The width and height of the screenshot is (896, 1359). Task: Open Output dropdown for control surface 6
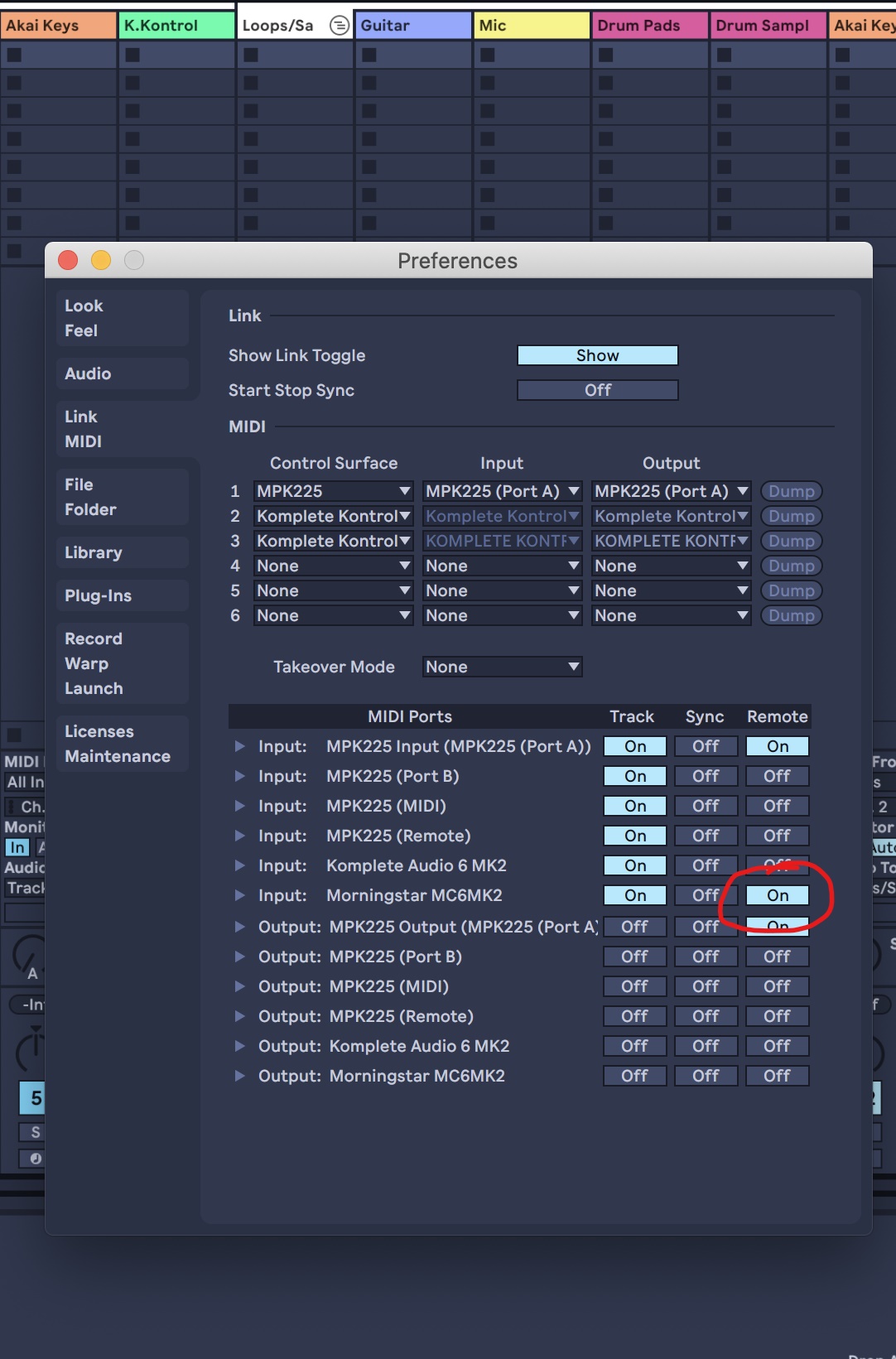point(671,615)
